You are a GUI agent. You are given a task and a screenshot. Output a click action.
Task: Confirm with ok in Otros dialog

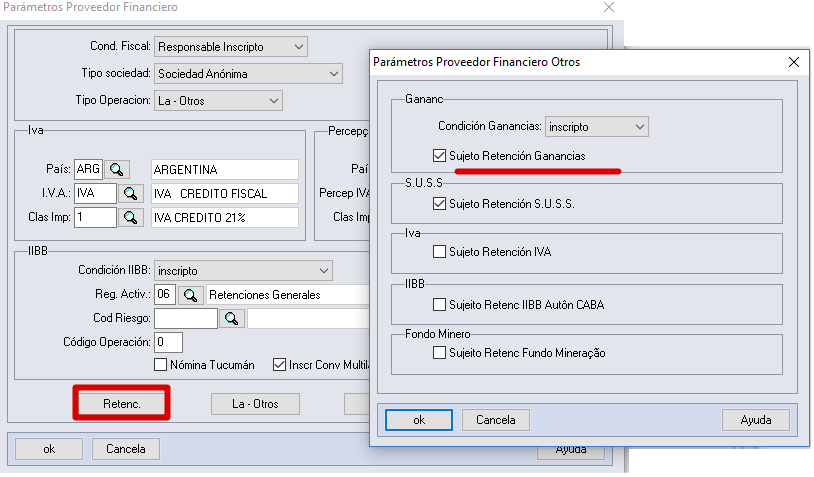(419, 420)
